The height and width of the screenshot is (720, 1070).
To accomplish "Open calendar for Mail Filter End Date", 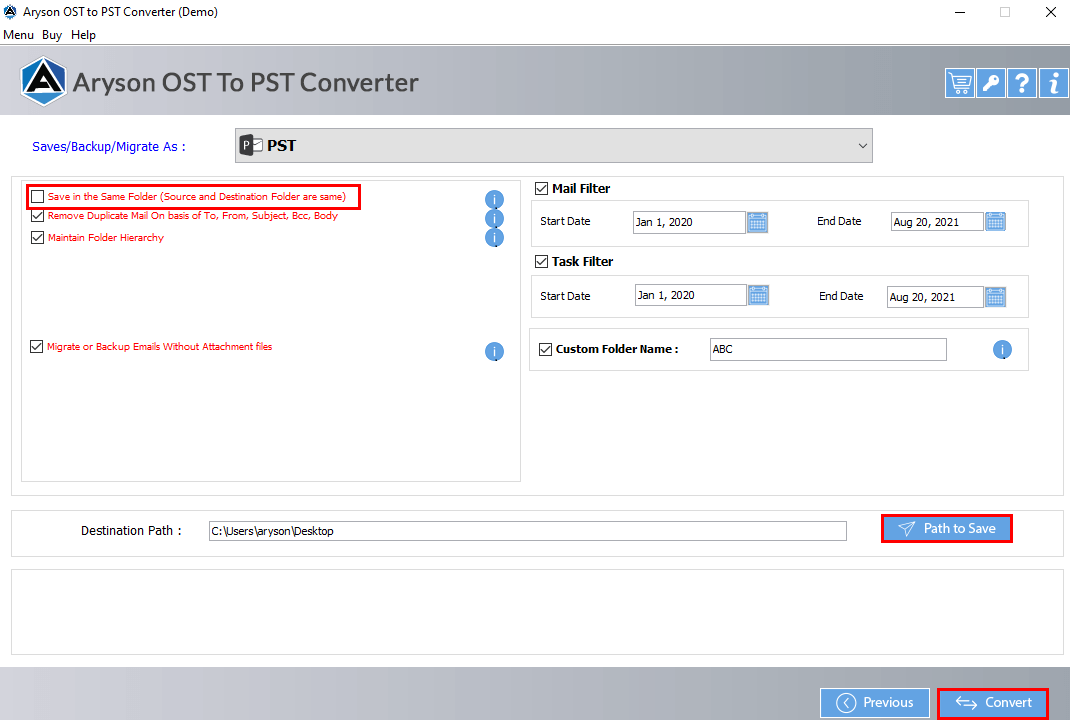I will pyautogui.click(x=996, y=221).
